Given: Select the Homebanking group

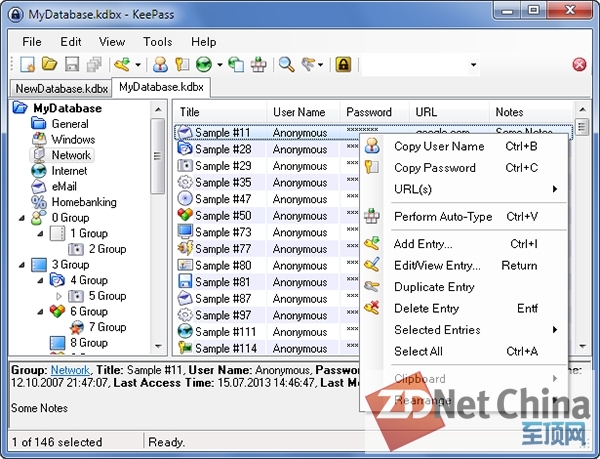Looking at the screenshot, I should point(84,202).
